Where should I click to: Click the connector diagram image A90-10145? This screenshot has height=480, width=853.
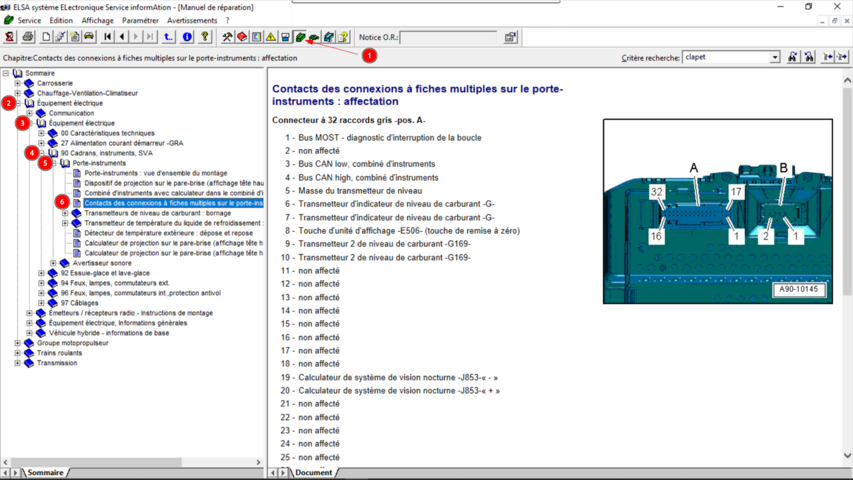tap(718, 211)
